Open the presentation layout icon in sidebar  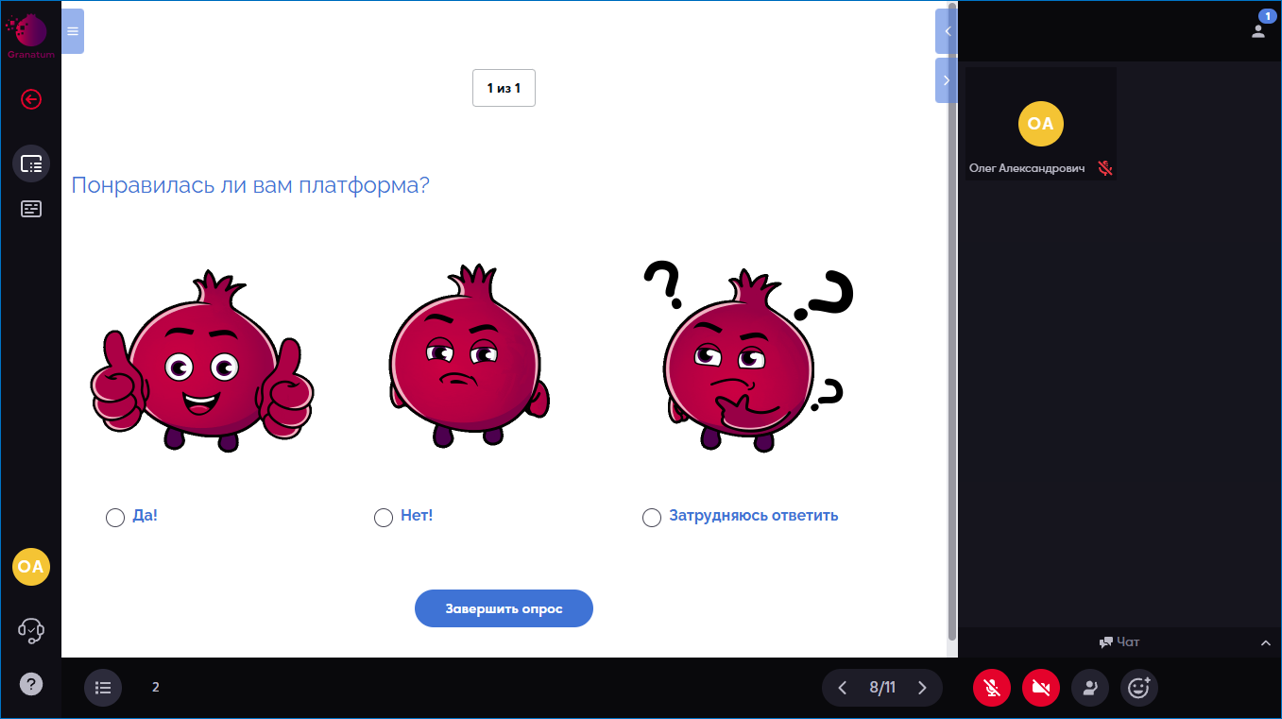coord(31,164)
